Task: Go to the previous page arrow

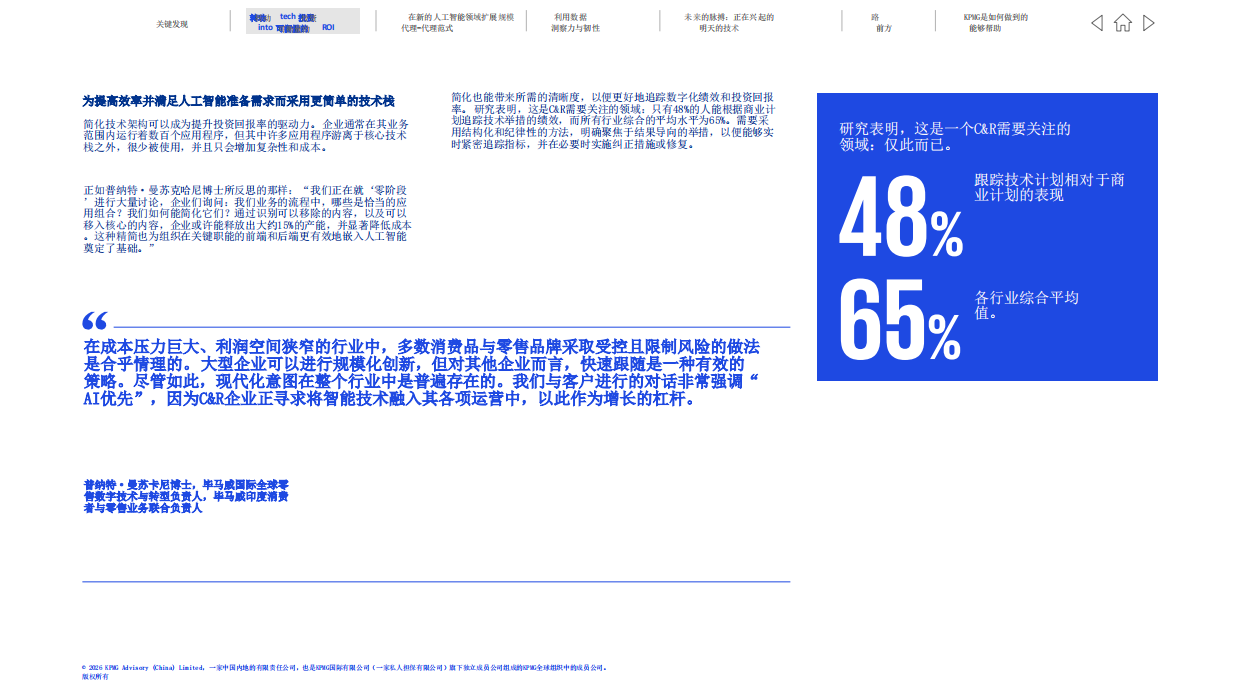Action: (x=1097, y=23)
